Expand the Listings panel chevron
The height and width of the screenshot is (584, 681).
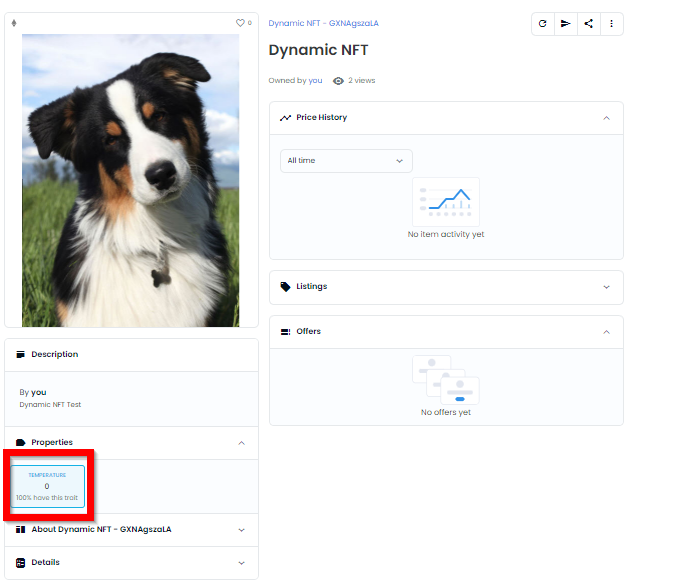point(606,287)
